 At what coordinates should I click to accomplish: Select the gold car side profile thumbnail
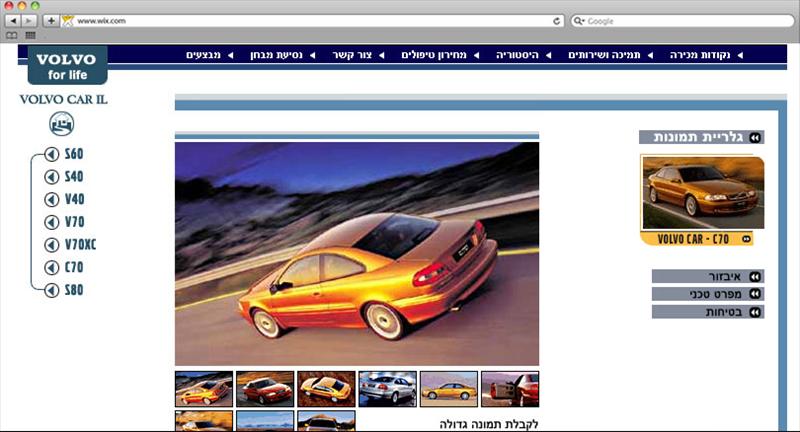click(448, 389)
